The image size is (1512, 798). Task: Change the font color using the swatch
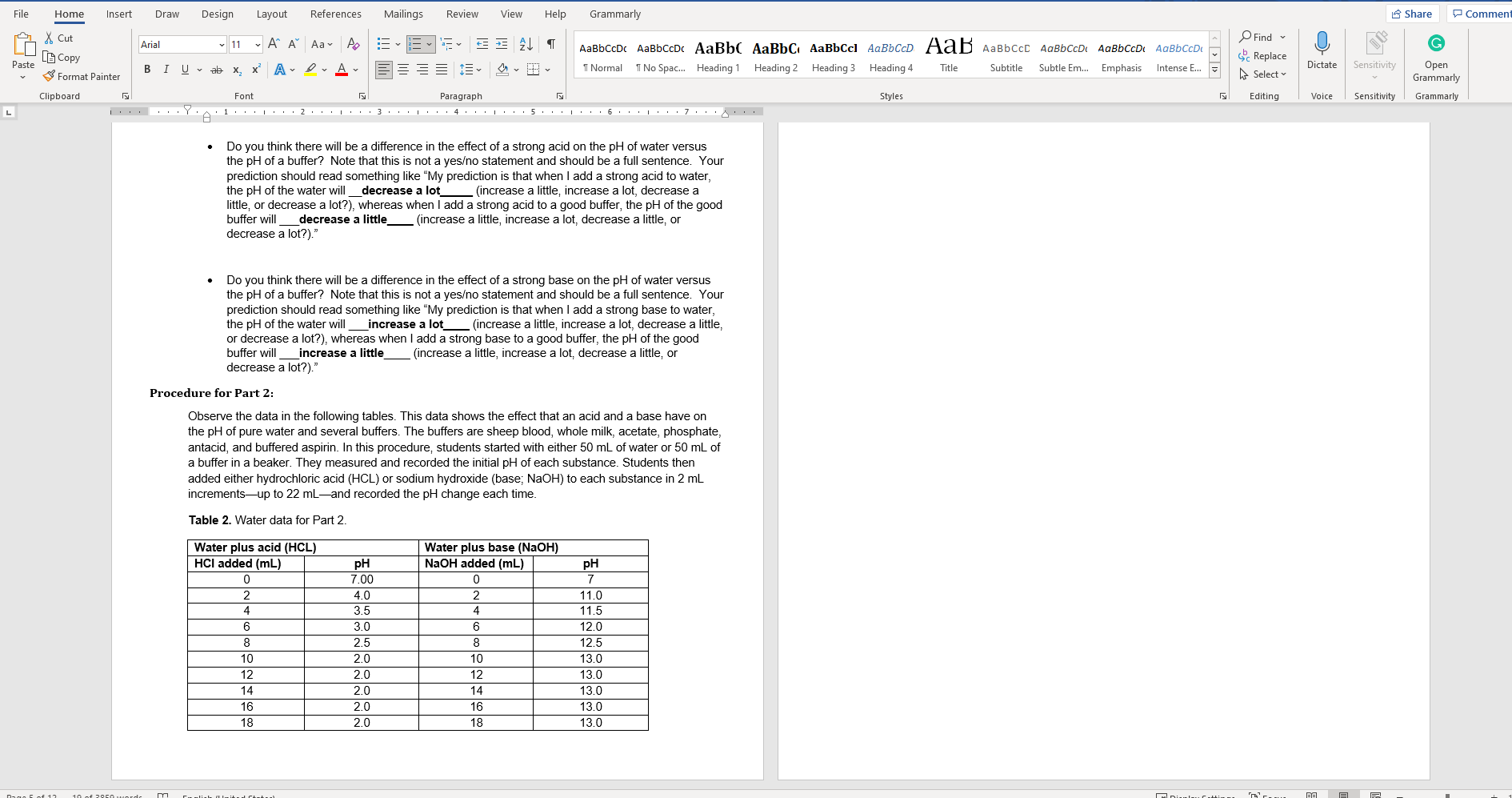[342, 70]
